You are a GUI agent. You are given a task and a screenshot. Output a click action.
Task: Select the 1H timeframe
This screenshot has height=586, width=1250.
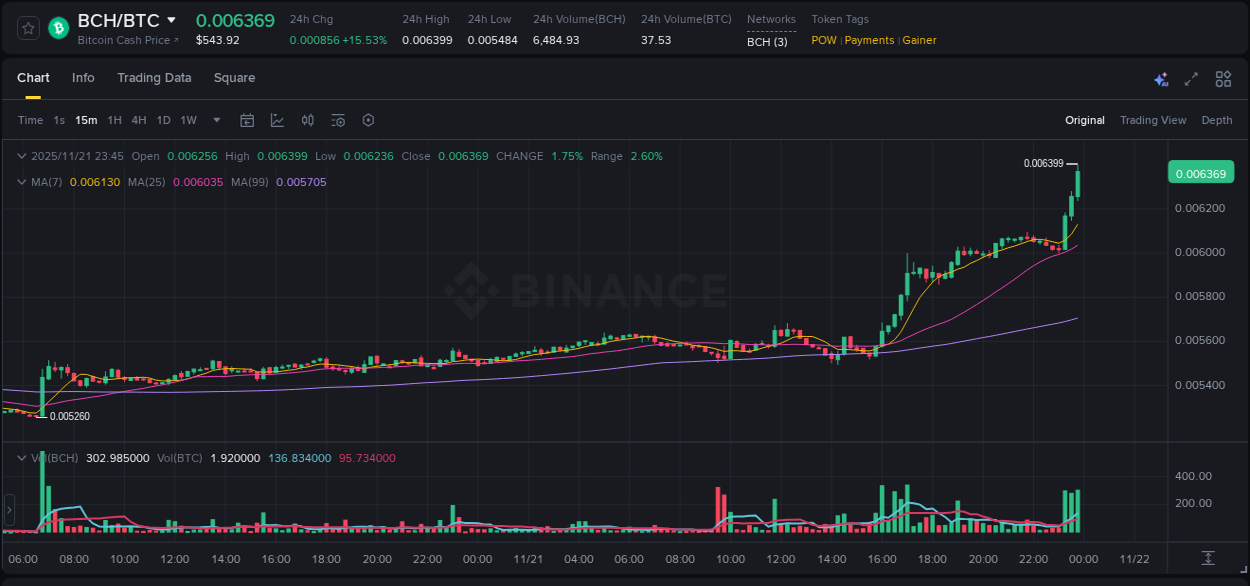(x=113, y=120)
